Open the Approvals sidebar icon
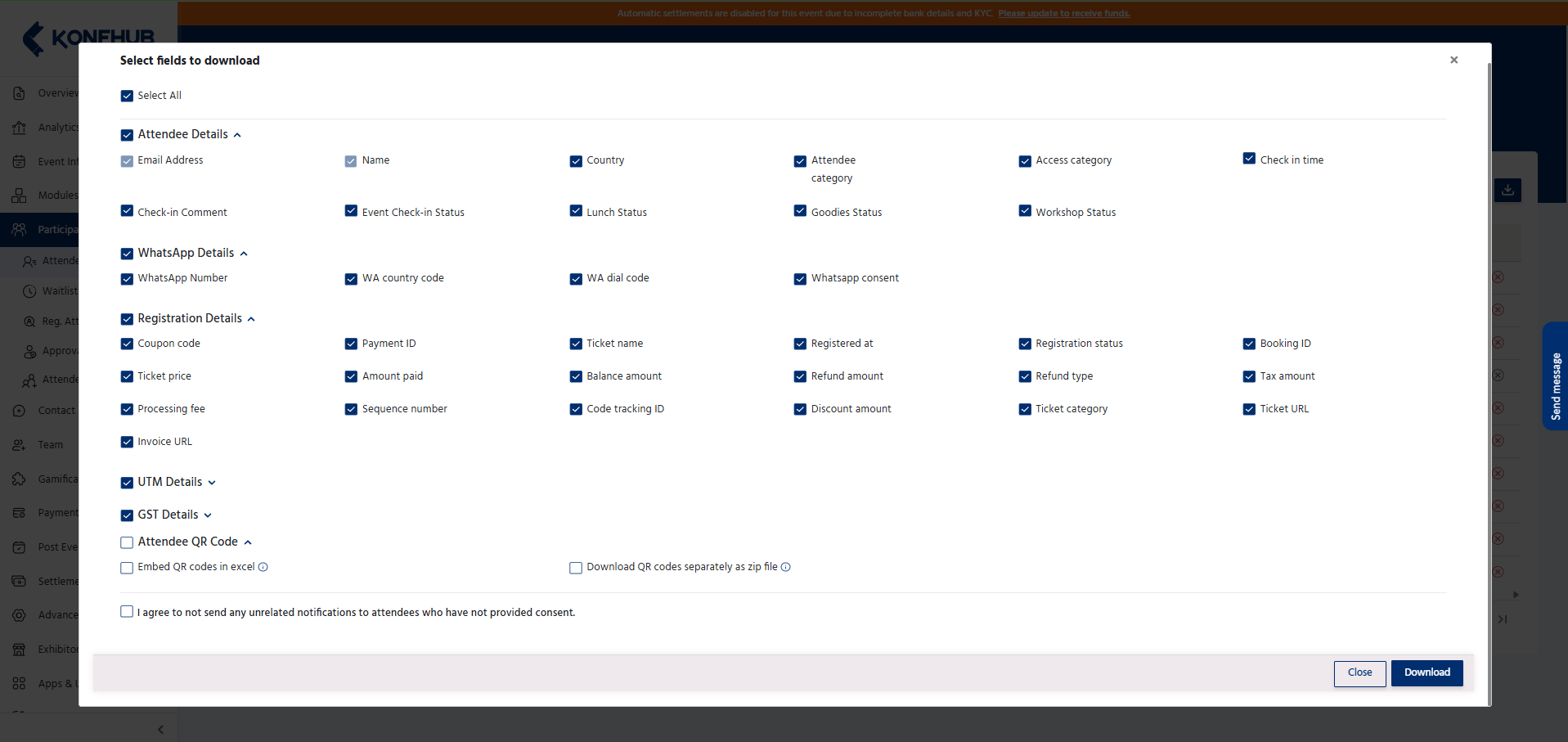1568x742 pixels. (30, 351)
